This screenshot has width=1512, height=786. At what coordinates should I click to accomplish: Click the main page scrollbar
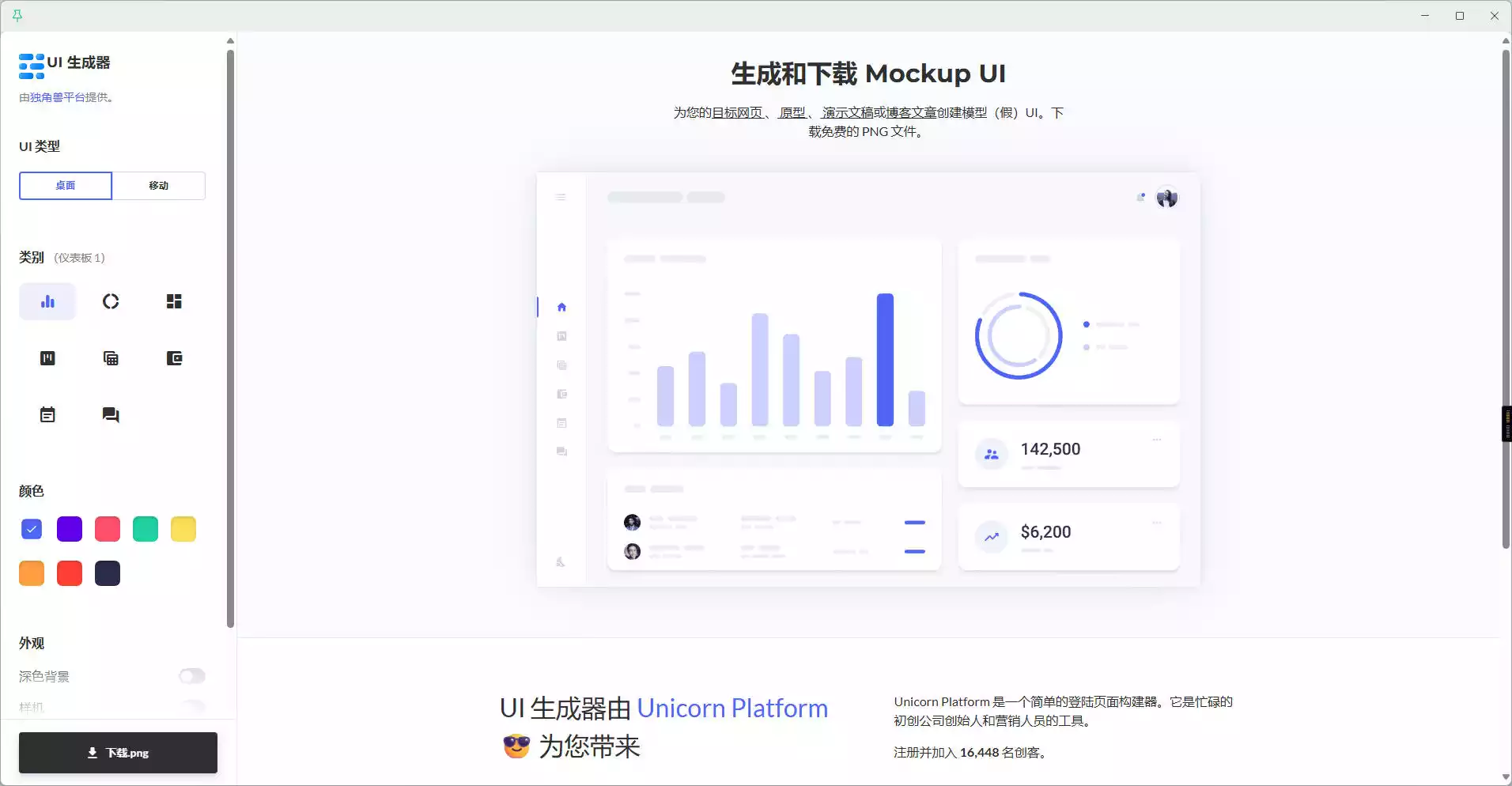click(1506, 299)
